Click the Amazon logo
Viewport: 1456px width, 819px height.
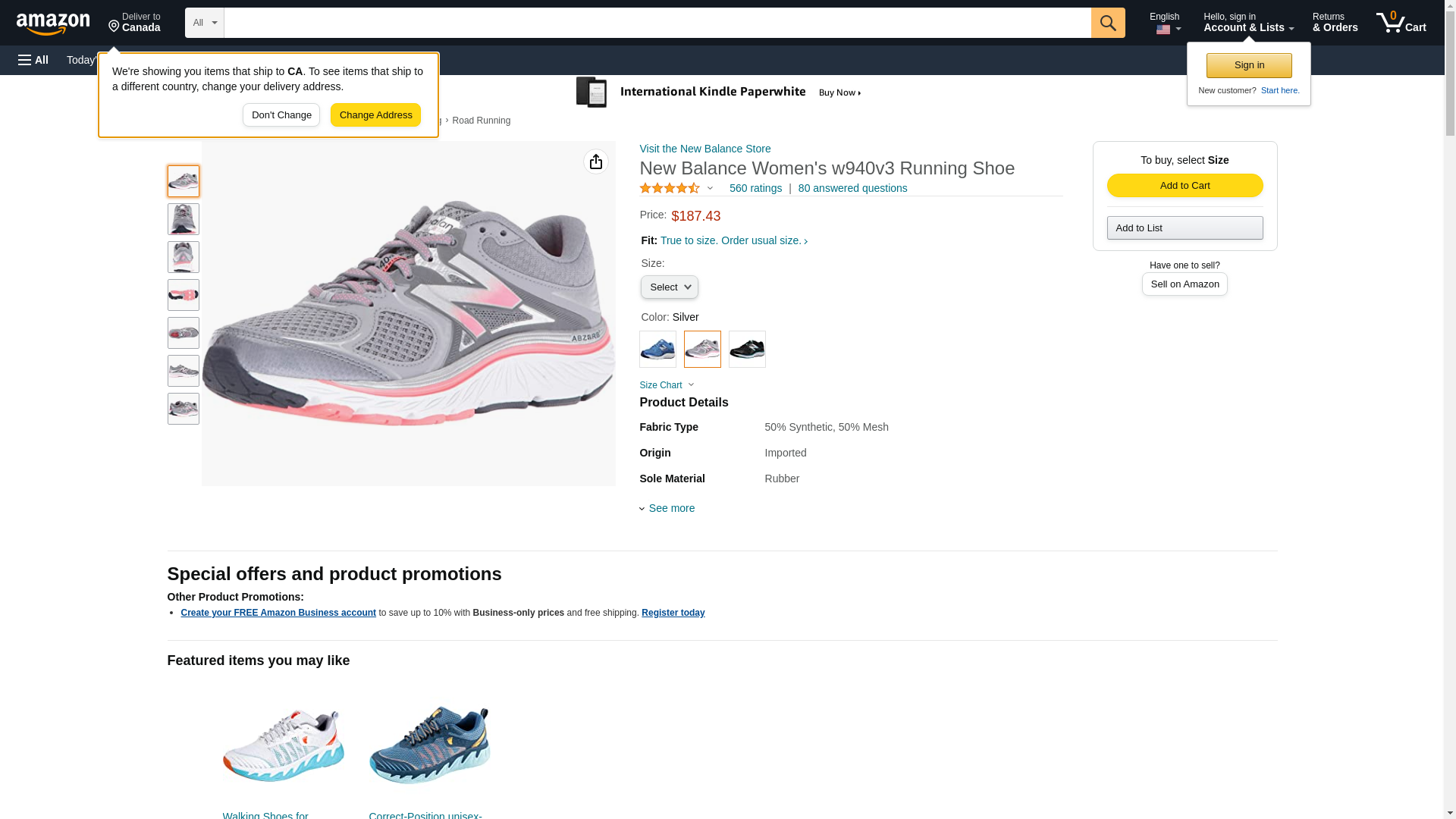point(53,24)
